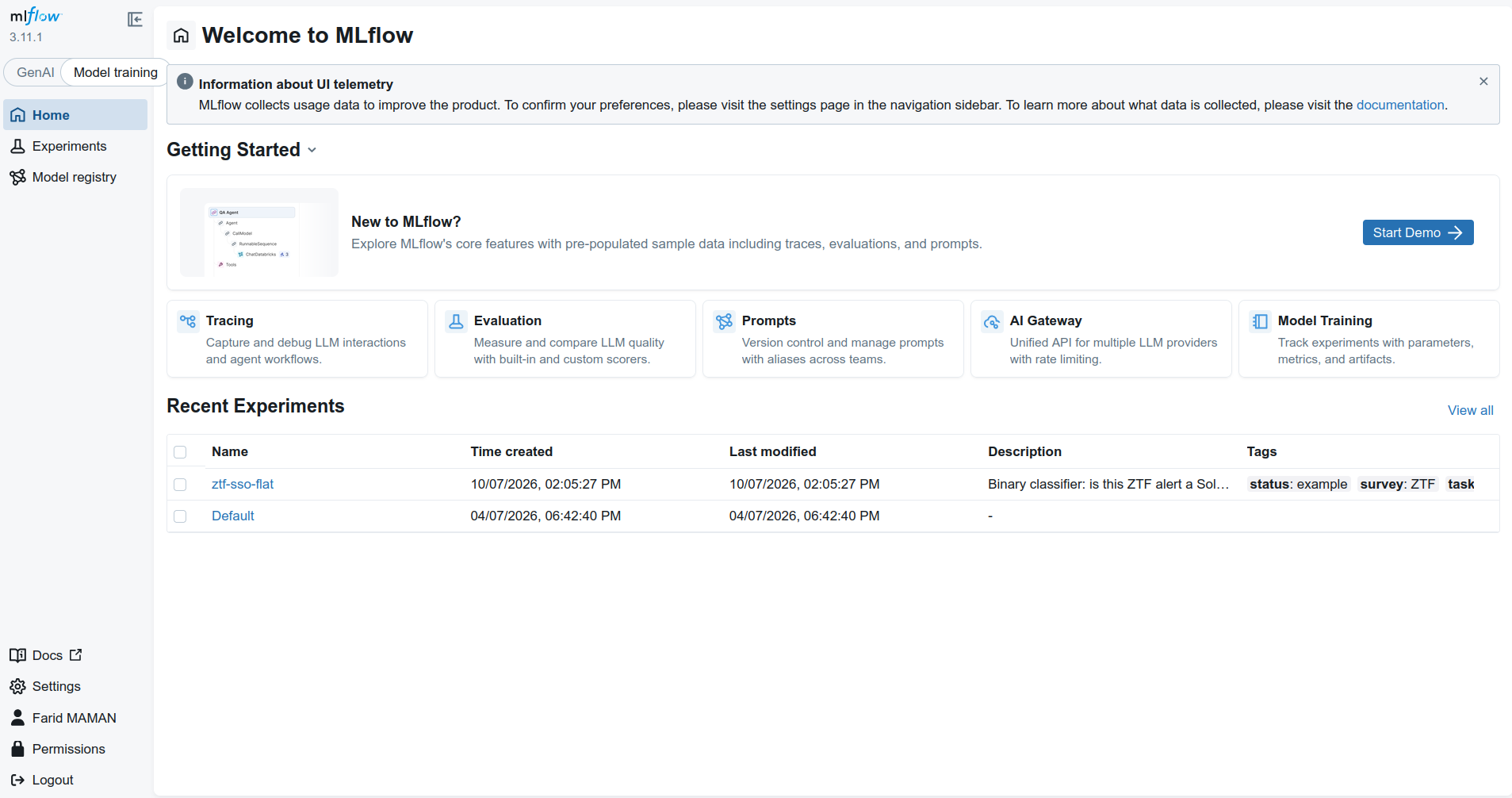Start the MLflow demo
Viewport: 1512px width, 798px height.
(1418, 232)
